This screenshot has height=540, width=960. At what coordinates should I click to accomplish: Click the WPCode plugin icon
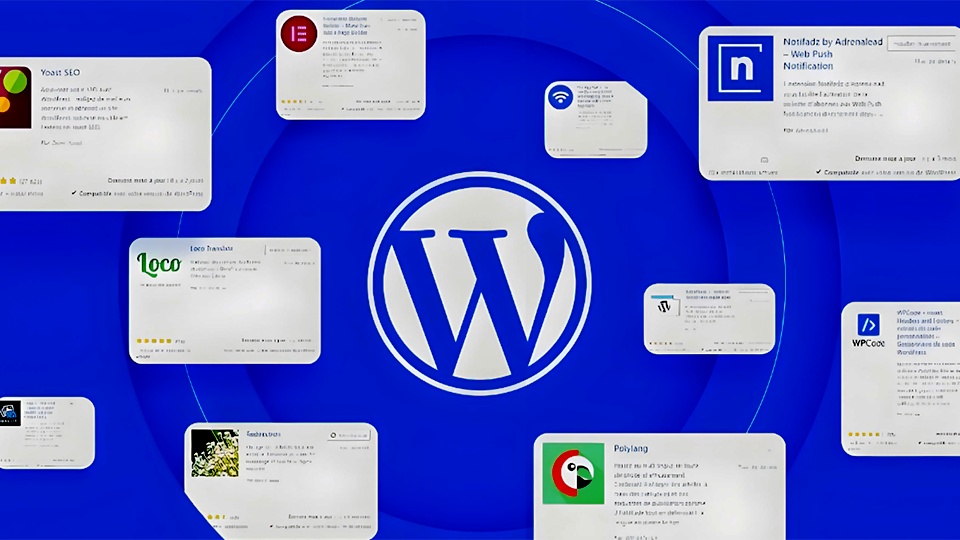(x=868, y=325)
